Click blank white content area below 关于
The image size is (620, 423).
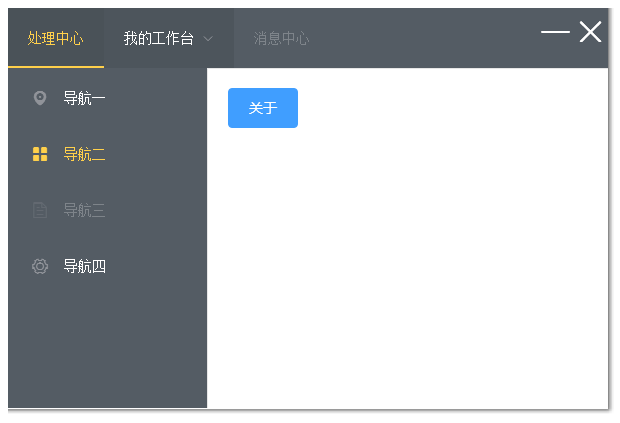(400, 270)
